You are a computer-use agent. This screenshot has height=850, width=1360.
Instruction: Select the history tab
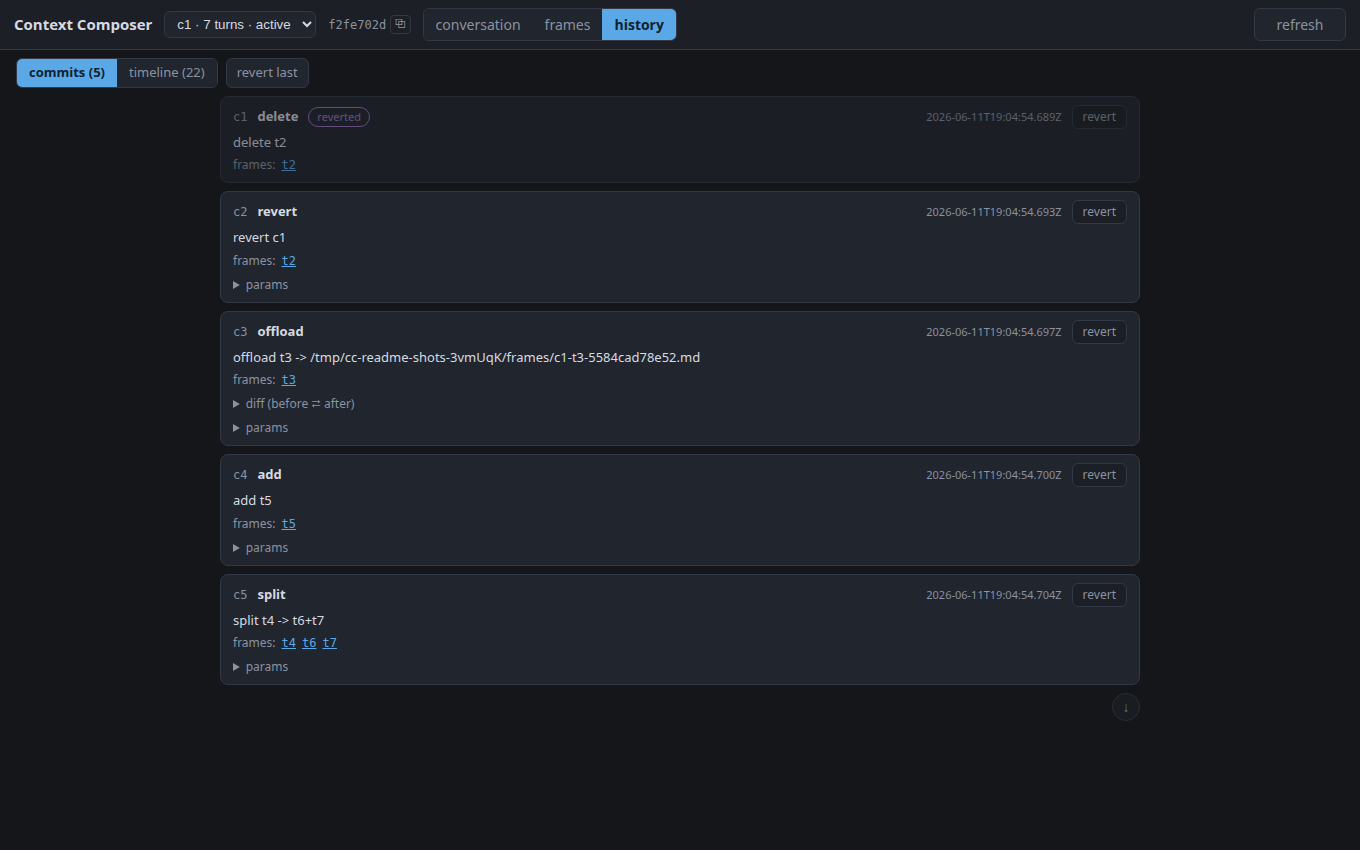639,25
